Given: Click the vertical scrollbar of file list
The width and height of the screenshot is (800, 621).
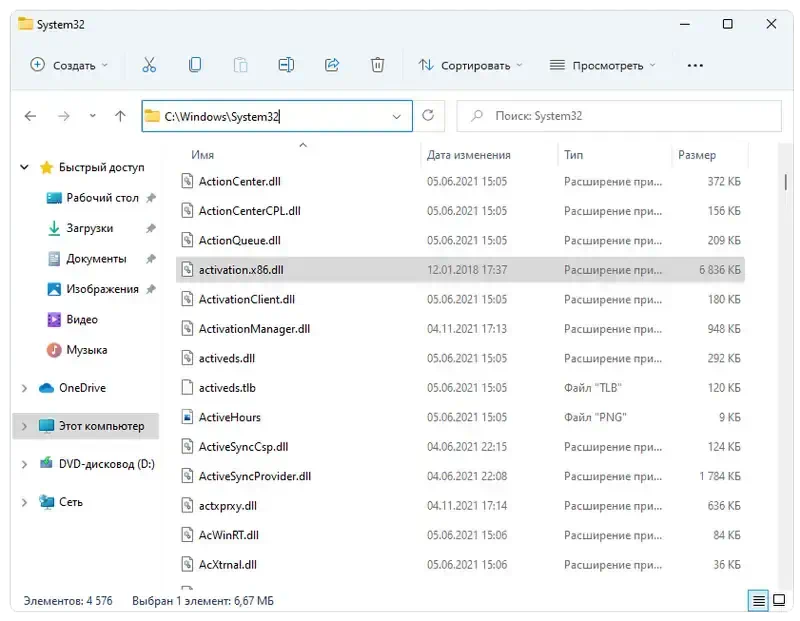Looking at the screenshot, I should click(787, 184).
